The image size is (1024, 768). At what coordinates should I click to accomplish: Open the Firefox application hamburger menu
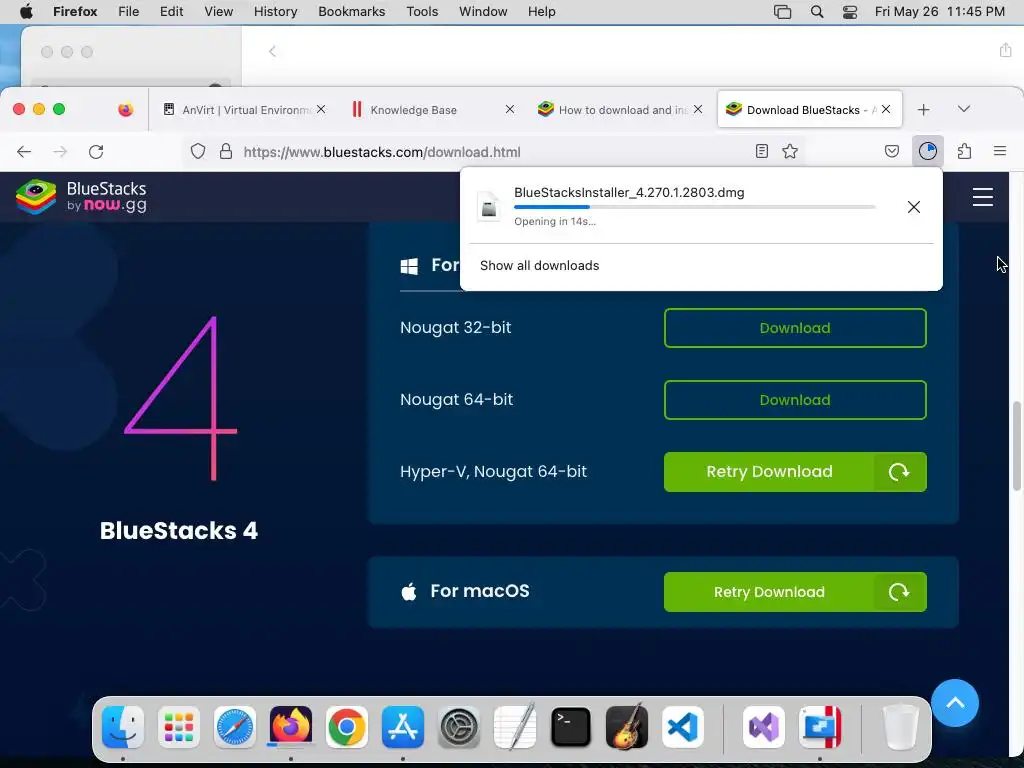(x=1000, y=152)
